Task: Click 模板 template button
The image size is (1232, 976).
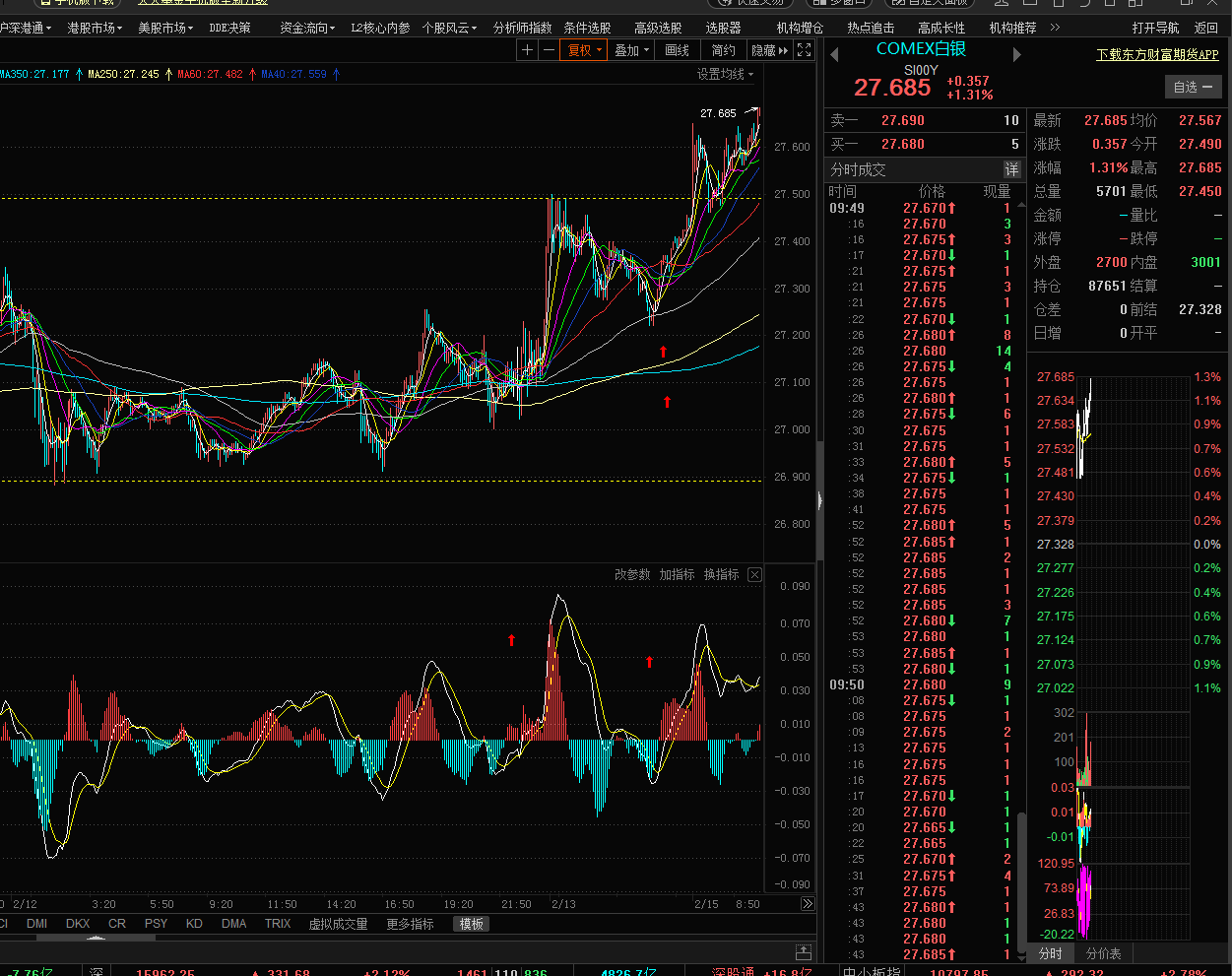Action: coord(472,924)
